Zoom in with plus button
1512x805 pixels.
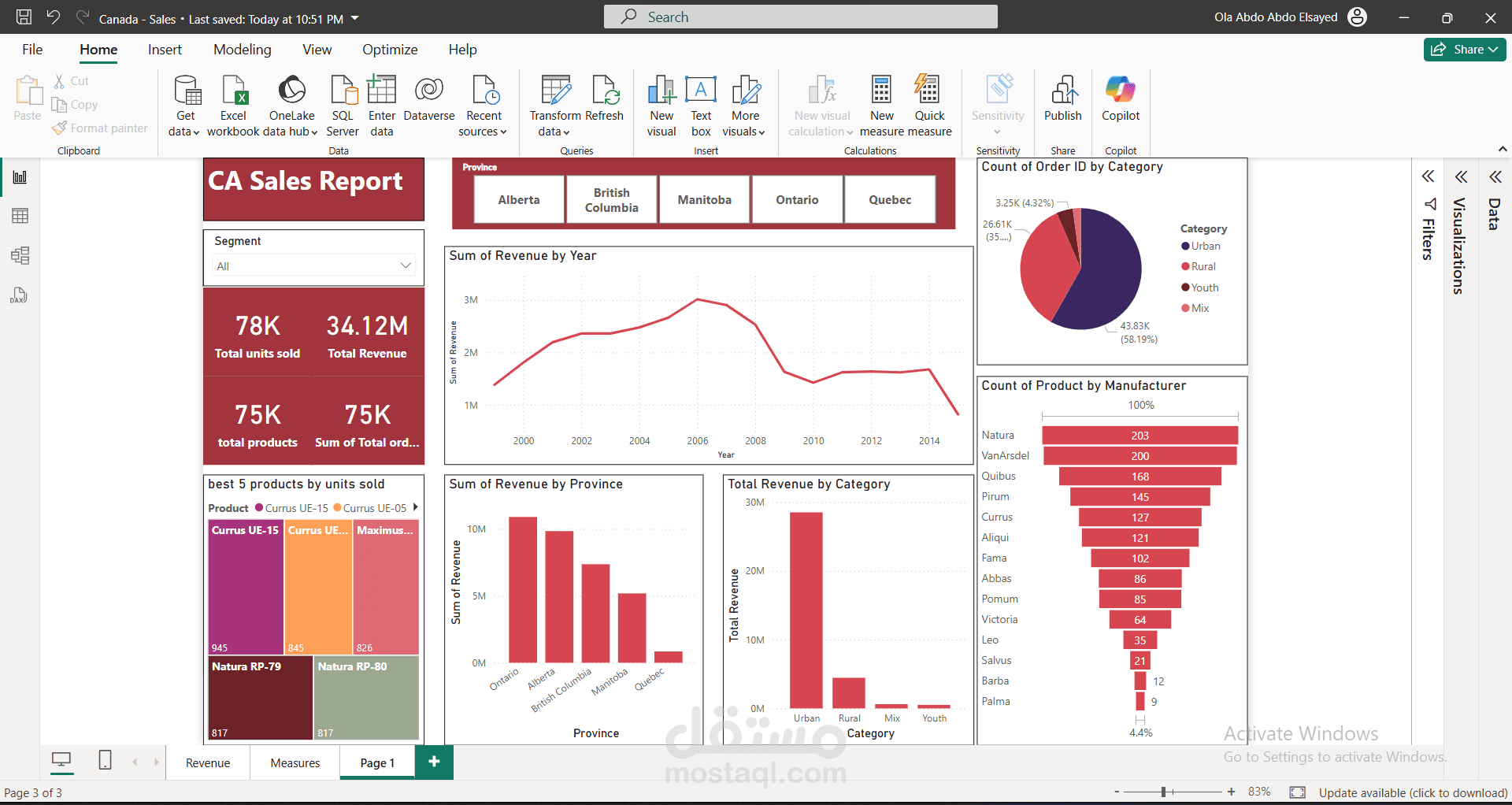coord(1231,792)
